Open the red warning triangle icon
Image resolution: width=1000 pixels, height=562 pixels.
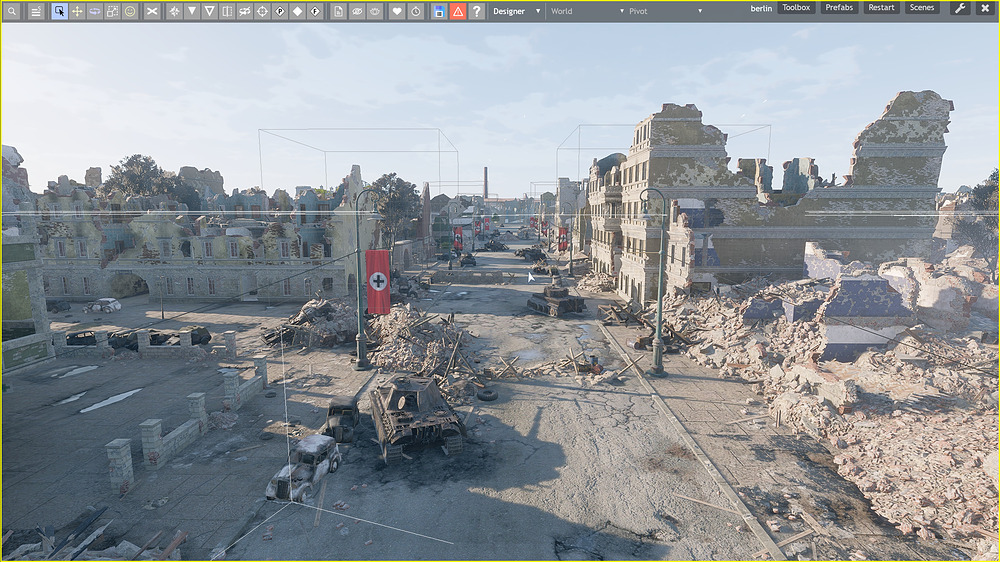click(458, 11)
